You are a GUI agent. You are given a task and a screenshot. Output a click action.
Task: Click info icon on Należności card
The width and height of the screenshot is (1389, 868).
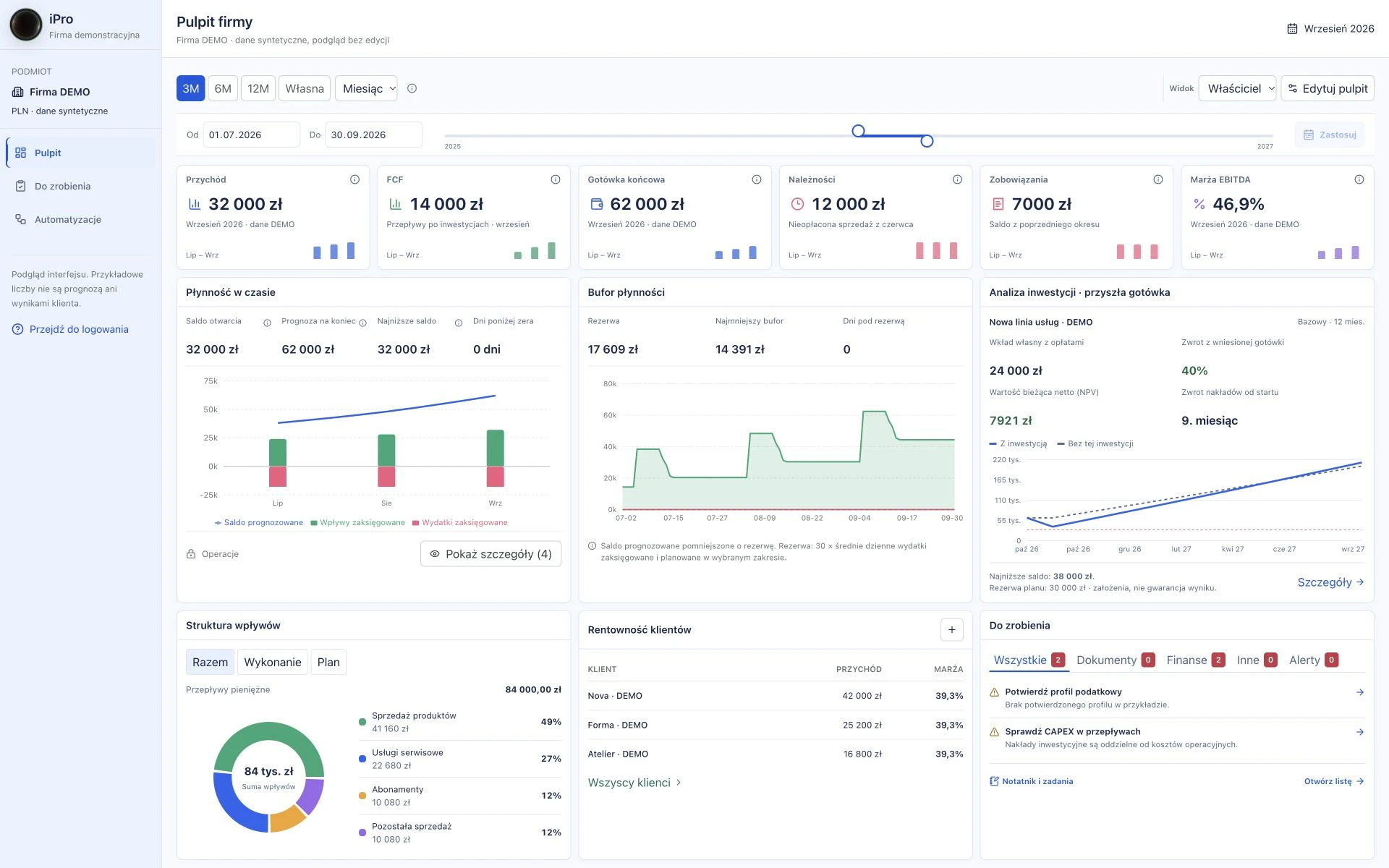coord(957,179)
